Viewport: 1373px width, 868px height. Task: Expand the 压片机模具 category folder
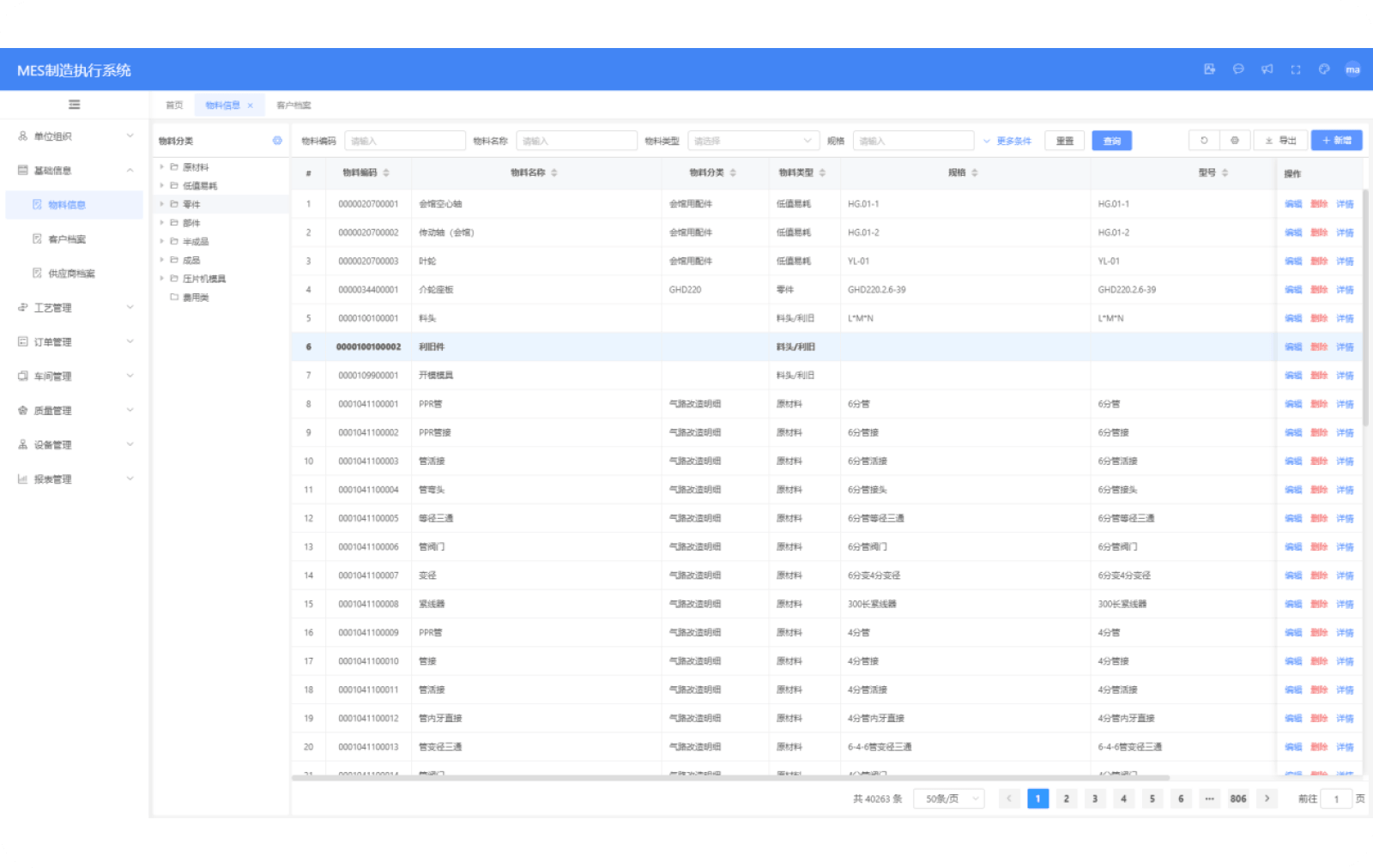(x=161, y=279)
